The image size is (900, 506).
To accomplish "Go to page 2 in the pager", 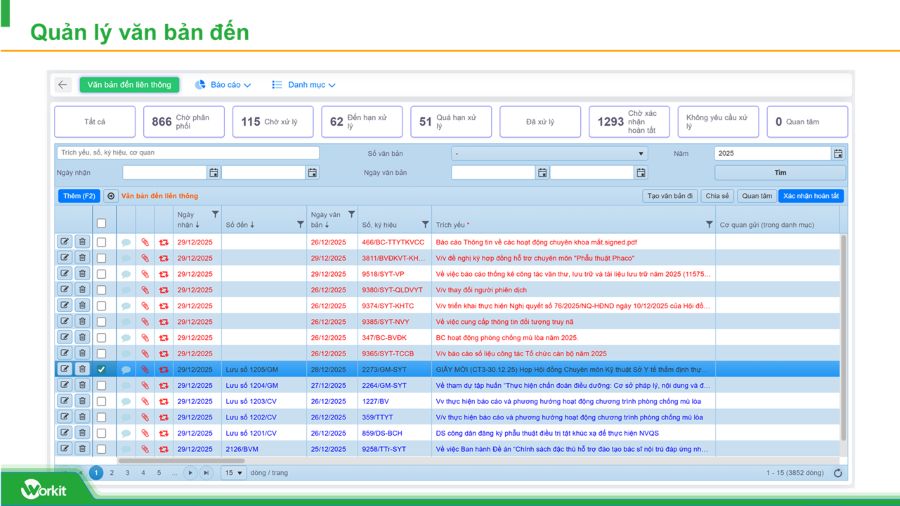I will [111, 473].
